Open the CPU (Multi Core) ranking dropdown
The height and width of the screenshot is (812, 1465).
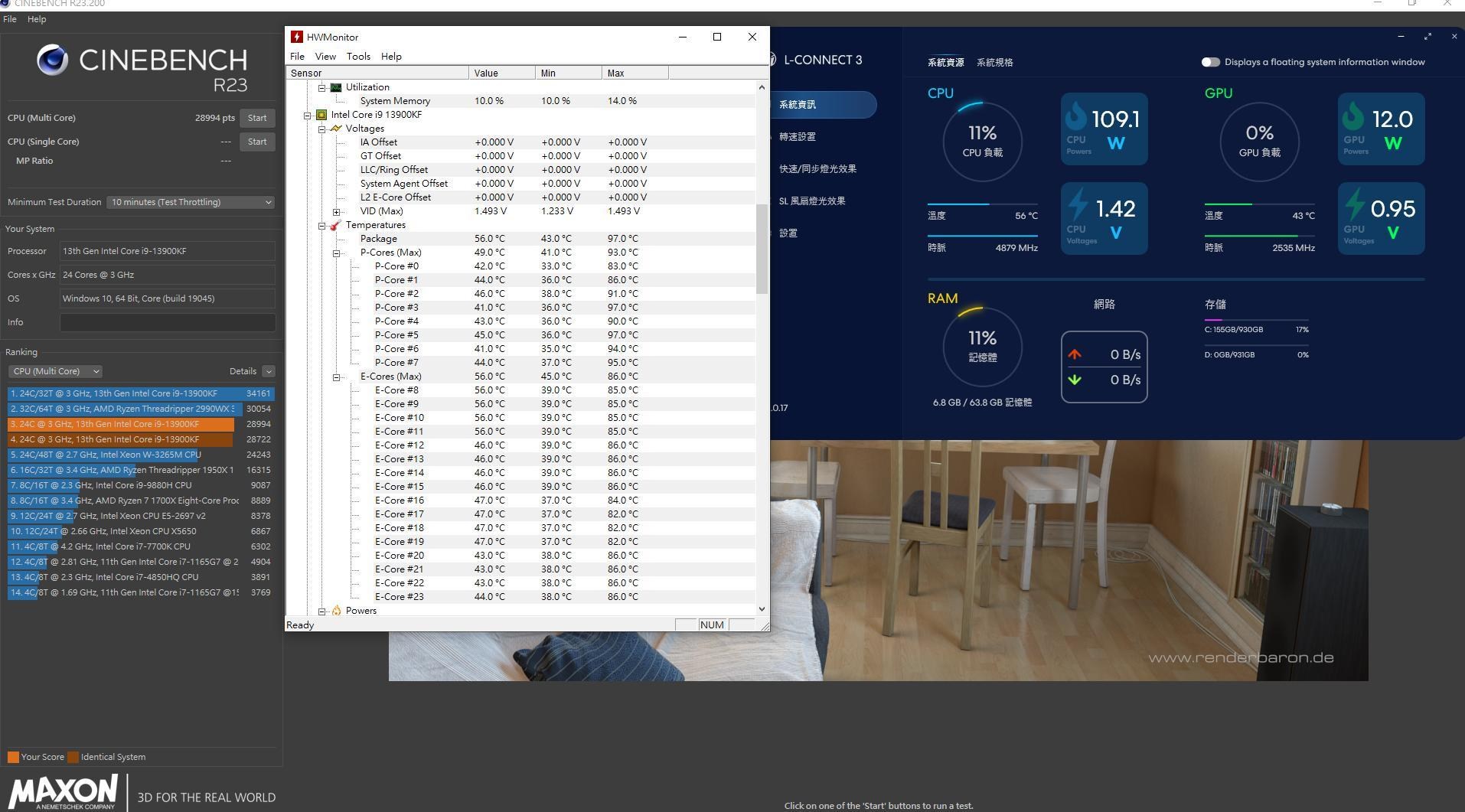click(55, 371)
